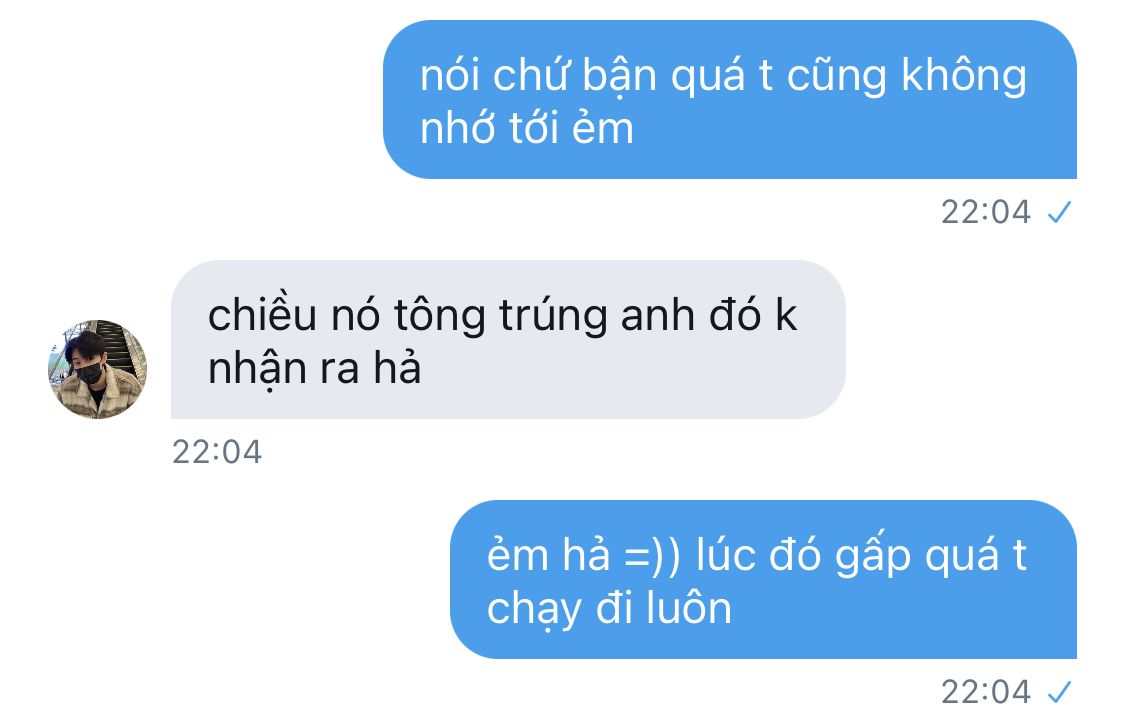Click the word 'không' in the first message

[964, 76]
